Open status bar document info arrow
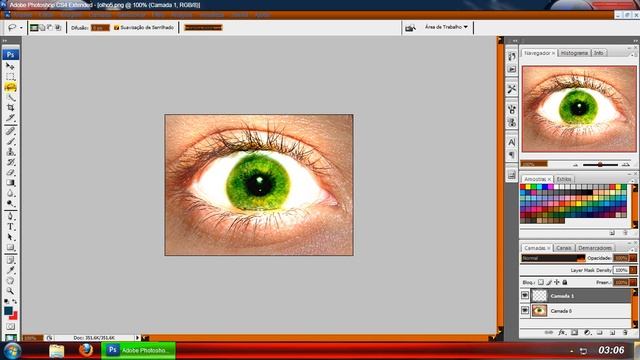640x360 pixels. click(138, 338)
